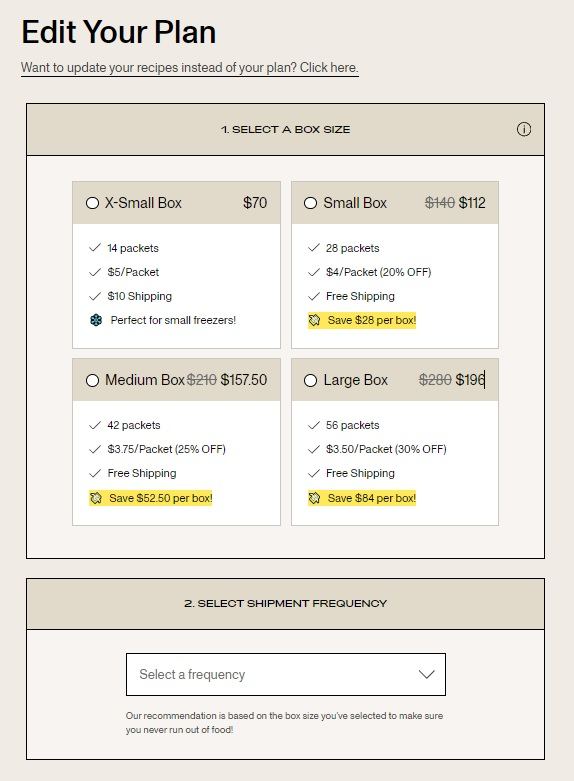Click the checkmark next to $3.75/Packet
Screen dimensions: 574x781
coord(95,449)
